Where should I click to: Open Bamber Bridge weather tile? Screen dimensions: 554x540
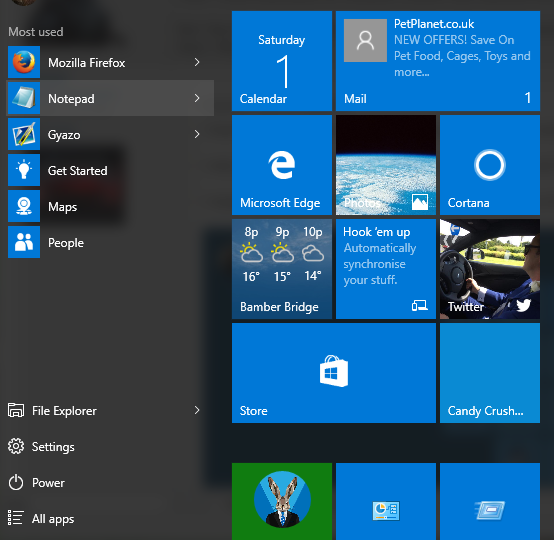(282, 269)
